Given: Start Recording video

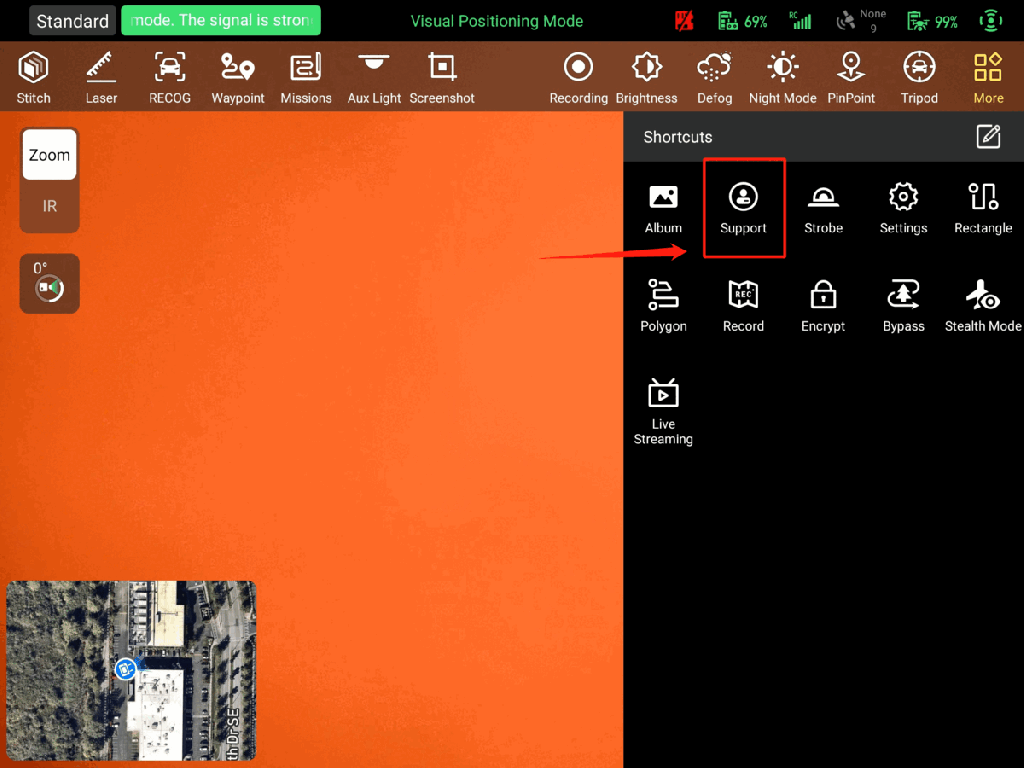Looking at the screenshot, I should click(578, 78).
